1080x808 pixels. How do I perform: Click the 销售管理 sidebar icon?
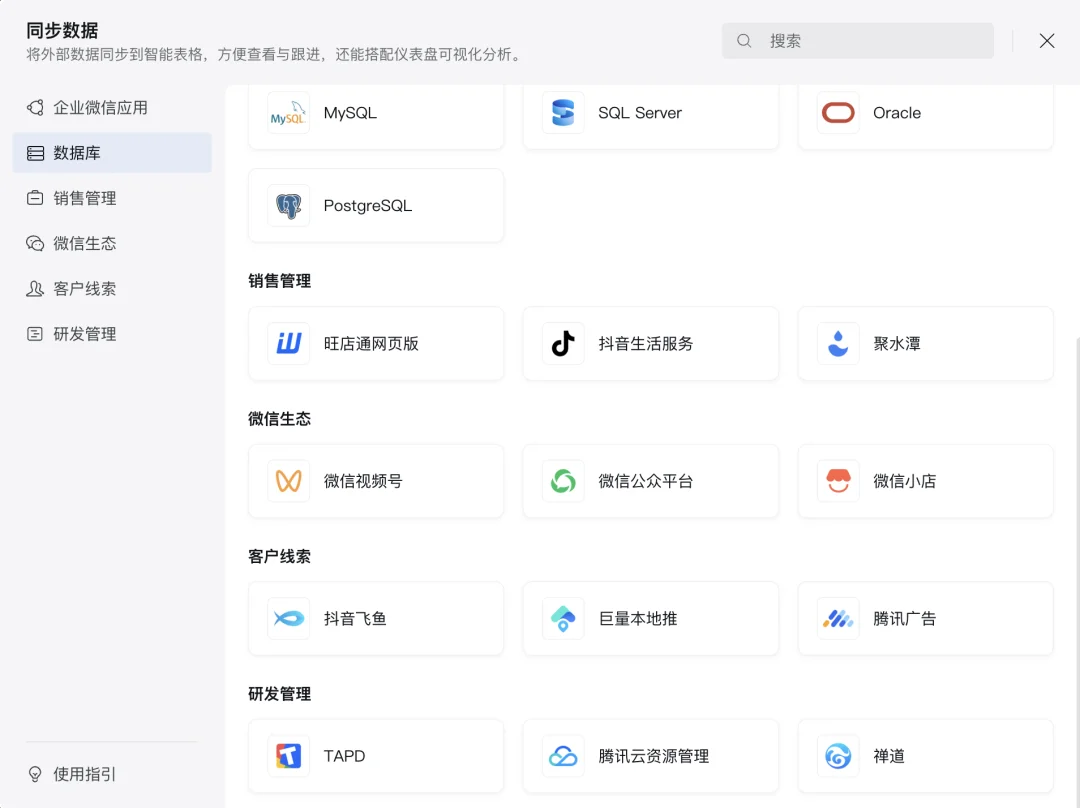pos(35,198)
